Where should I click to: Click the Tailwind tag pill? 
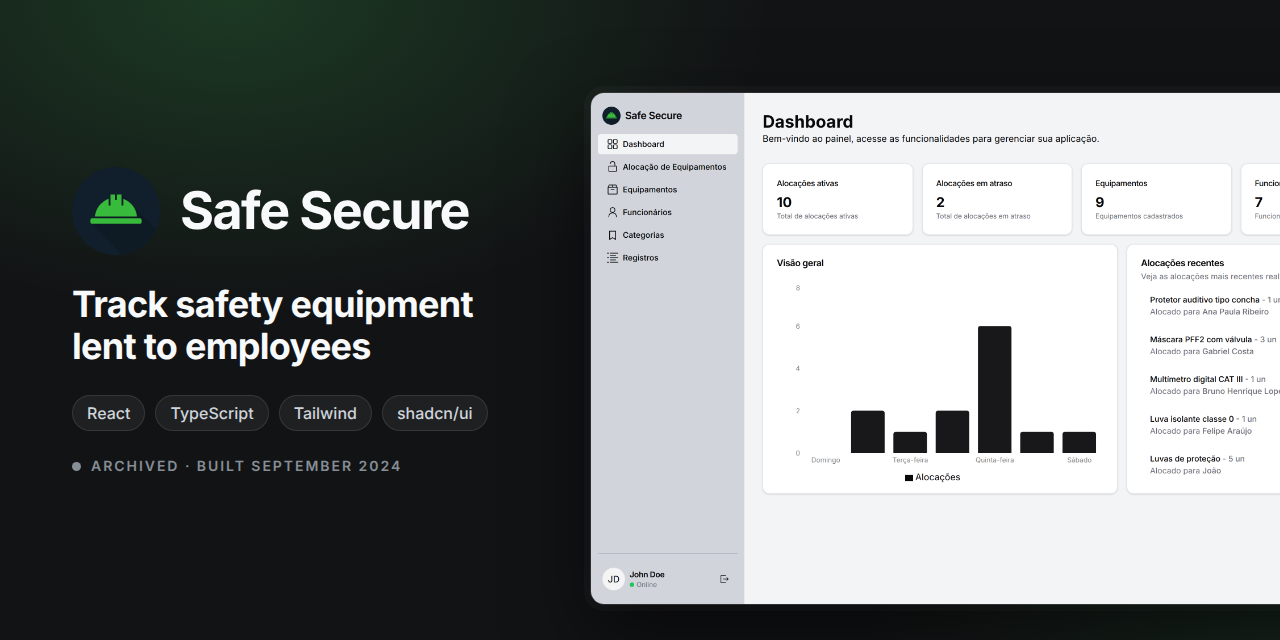click(325, 413)
